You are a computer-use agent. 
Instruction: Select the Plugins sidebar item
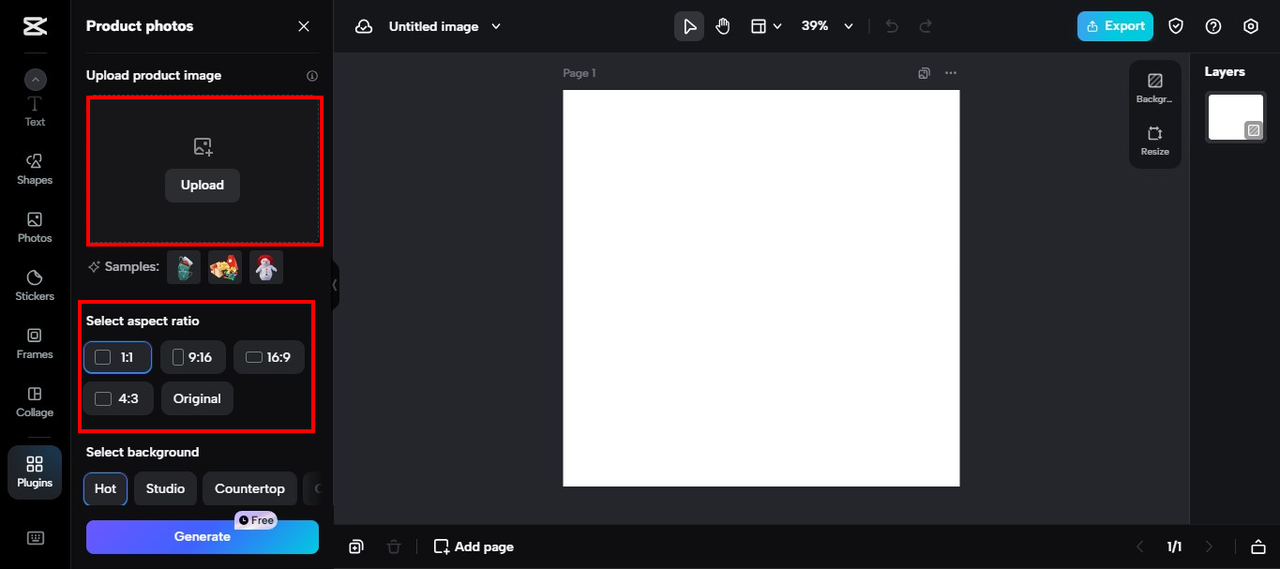35,472
